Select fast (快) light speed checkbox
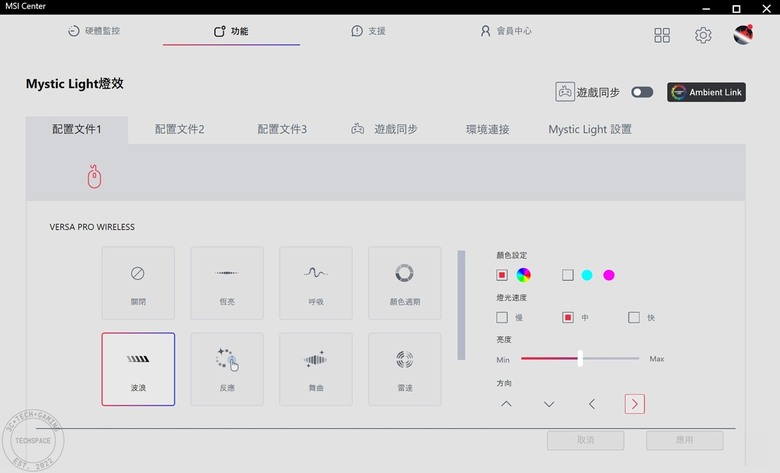 (634, 317)
